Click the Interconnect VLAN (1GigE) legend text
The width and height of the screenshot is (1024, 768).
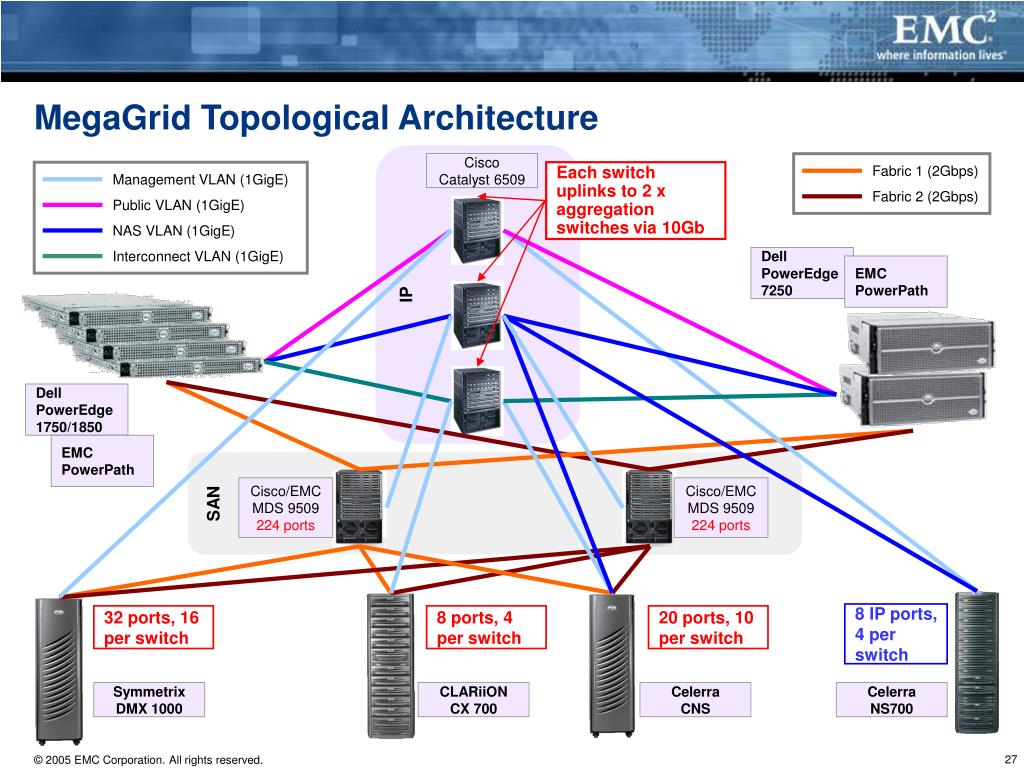198,257
